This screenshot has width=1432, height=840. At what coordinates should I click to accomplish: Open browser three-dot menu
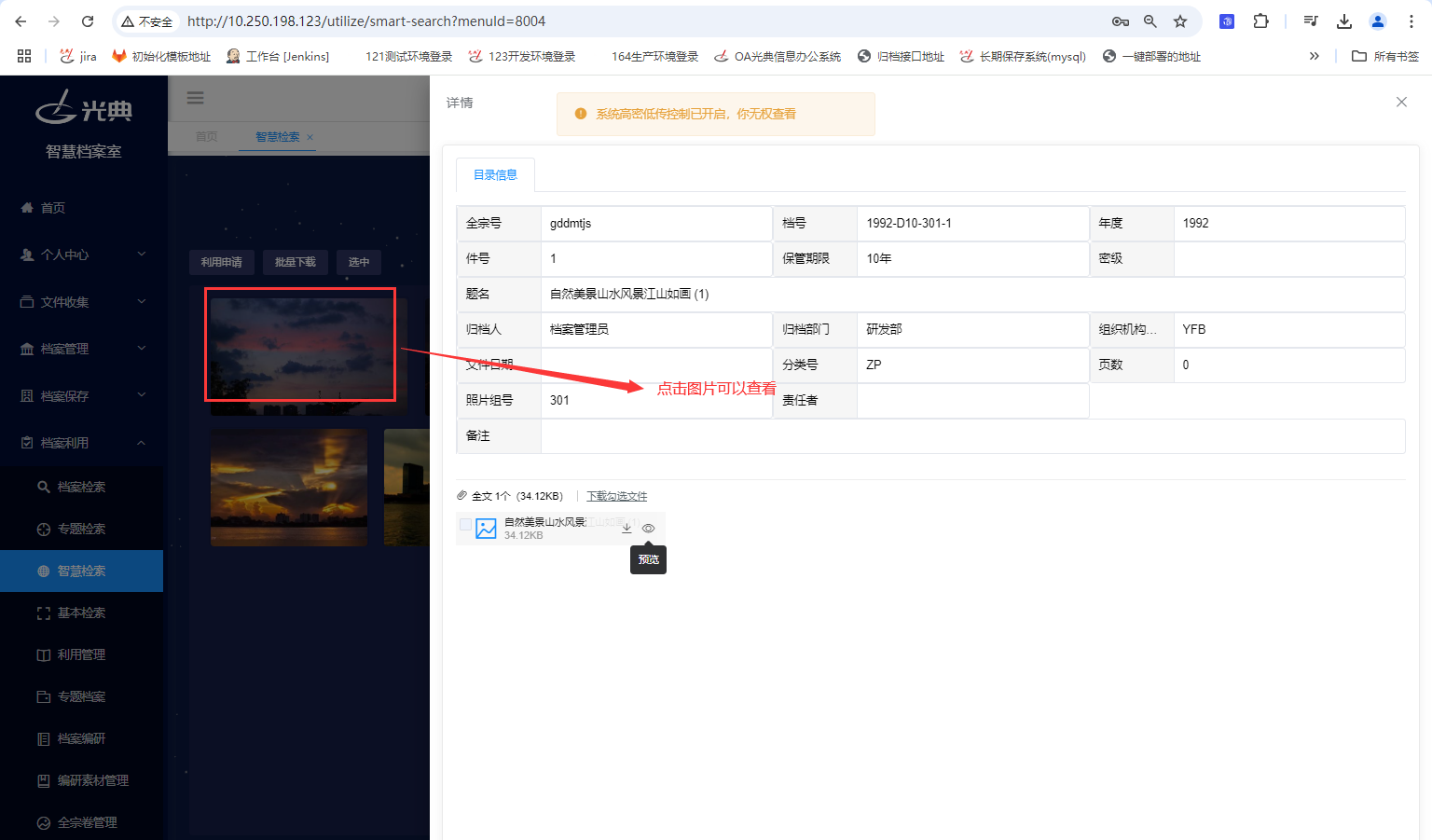coord(1411,21)
